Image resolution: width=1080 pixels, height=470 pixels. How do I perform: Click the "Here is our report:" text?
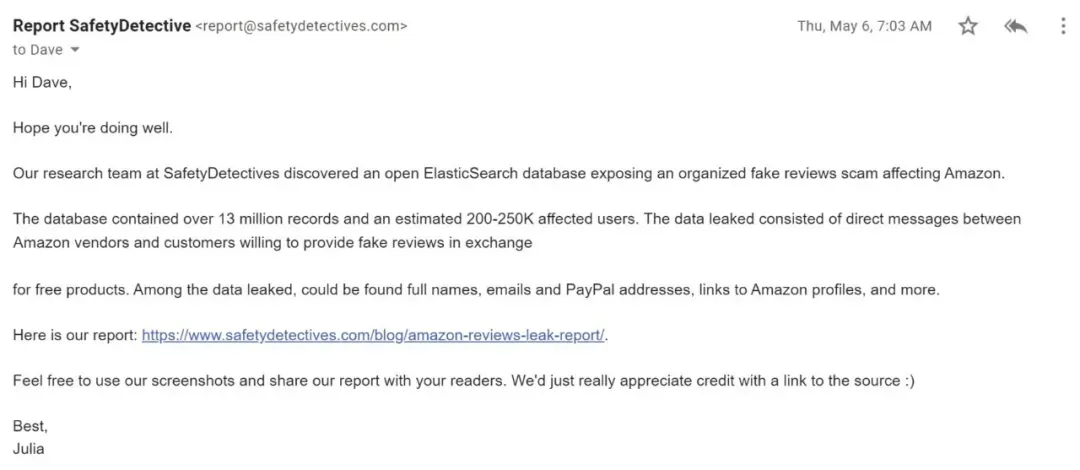75,336
